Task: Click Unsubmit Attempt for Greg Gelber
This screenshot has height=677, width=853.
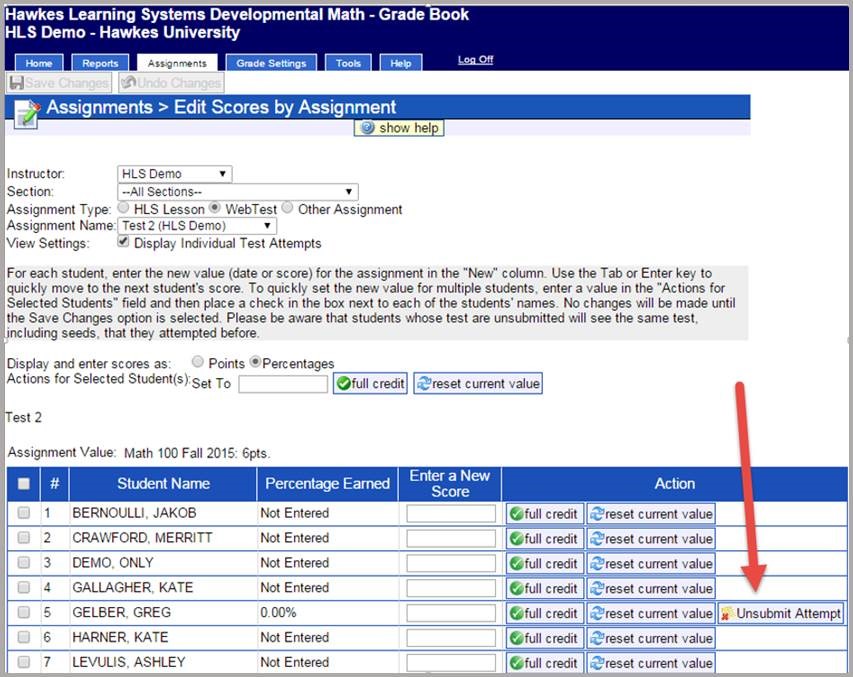Action: [781, 613]
